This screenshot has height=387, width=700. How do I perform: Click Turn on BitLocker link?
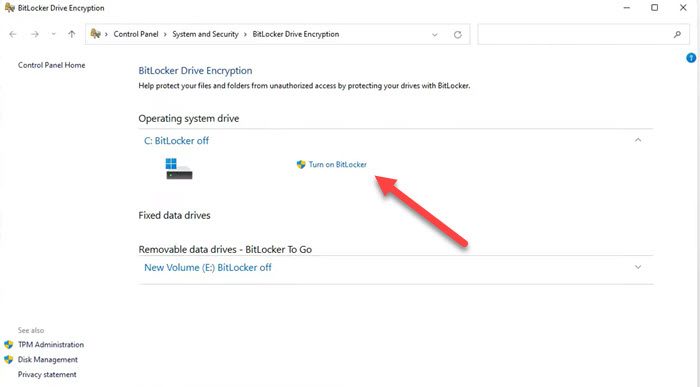tap(338, 164)
